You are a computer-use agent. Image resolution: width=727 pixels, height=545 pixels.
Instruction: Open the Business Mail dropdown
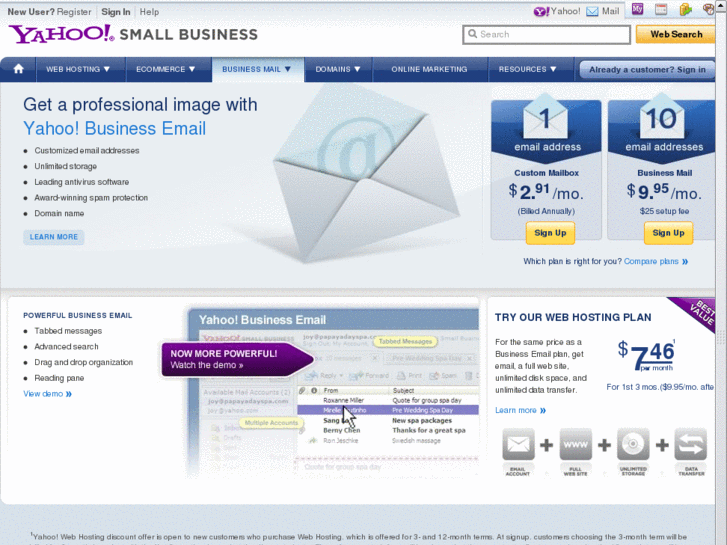pos(256,69)
